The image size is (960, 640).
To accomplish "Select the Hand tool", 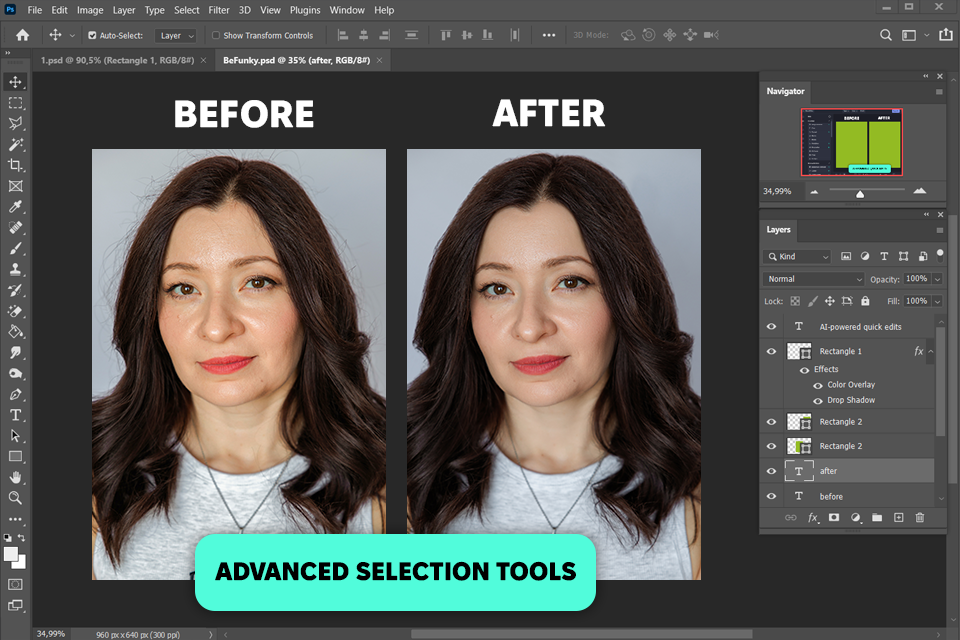I will pos(15,478).
